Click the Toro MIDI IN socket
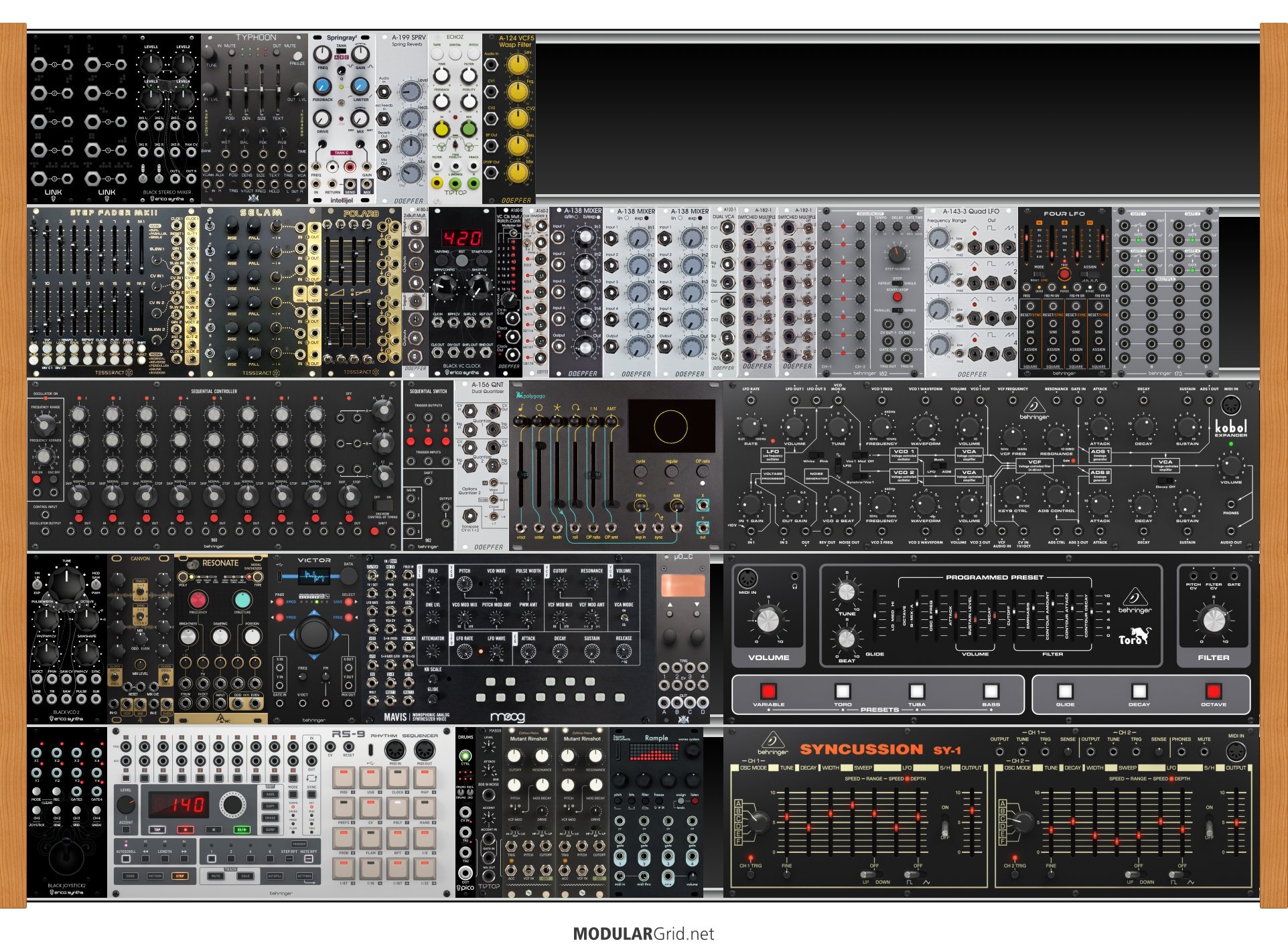Image resolution: width=1288 pixels, height=948 pixels. pos(747,578)
